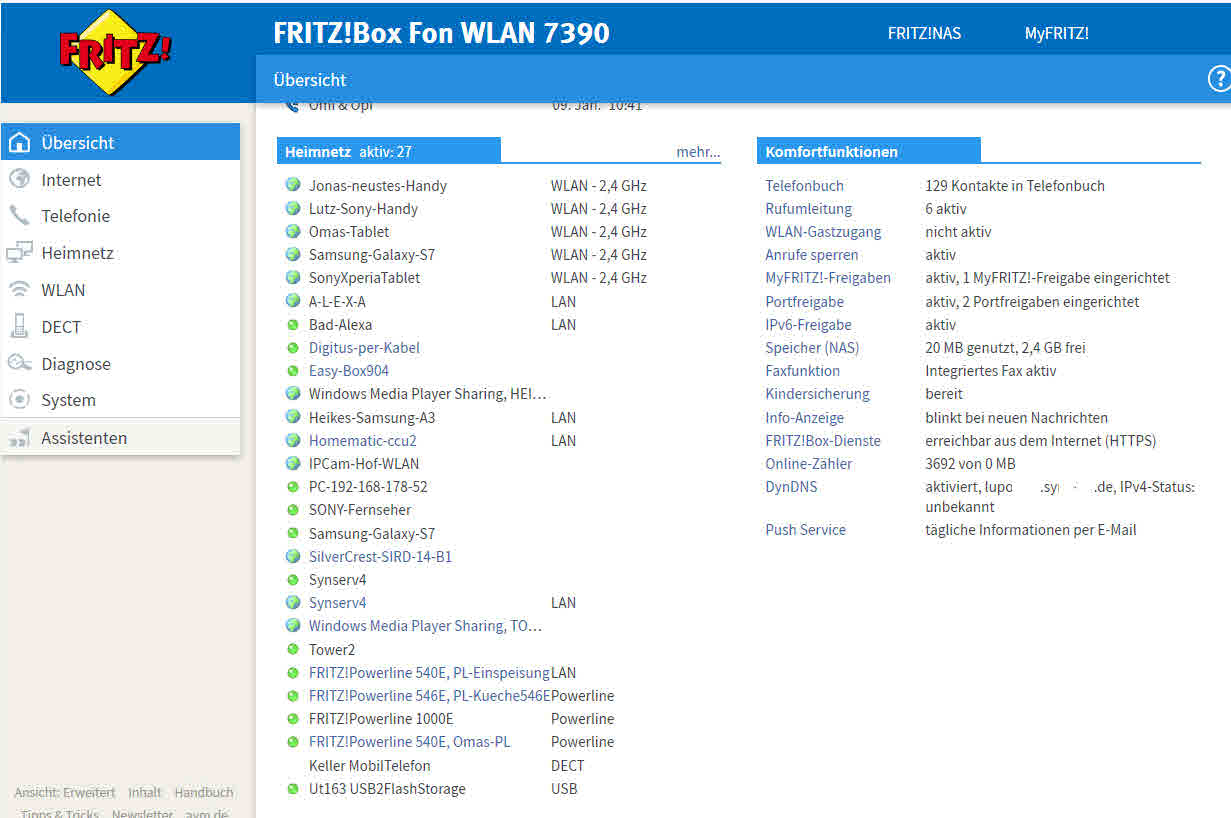1231x818 pixels.
Task: Click globe icon next to Omas-Tablet
Action: pyautogui.click(x=293, y=231)
